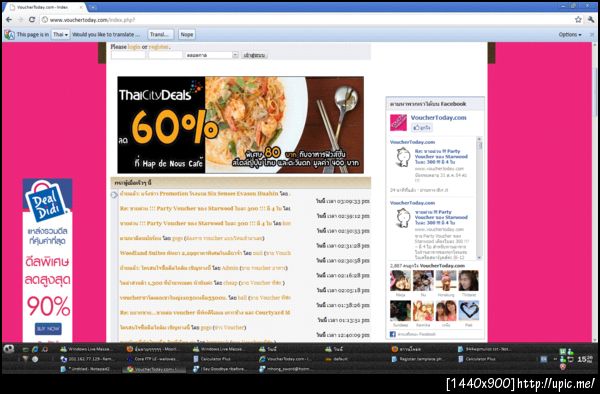Image resolution: width=600 pixels, height=394 pixels.
Task: Open the translate bar Options menu
Action: (x=570, y=34)
